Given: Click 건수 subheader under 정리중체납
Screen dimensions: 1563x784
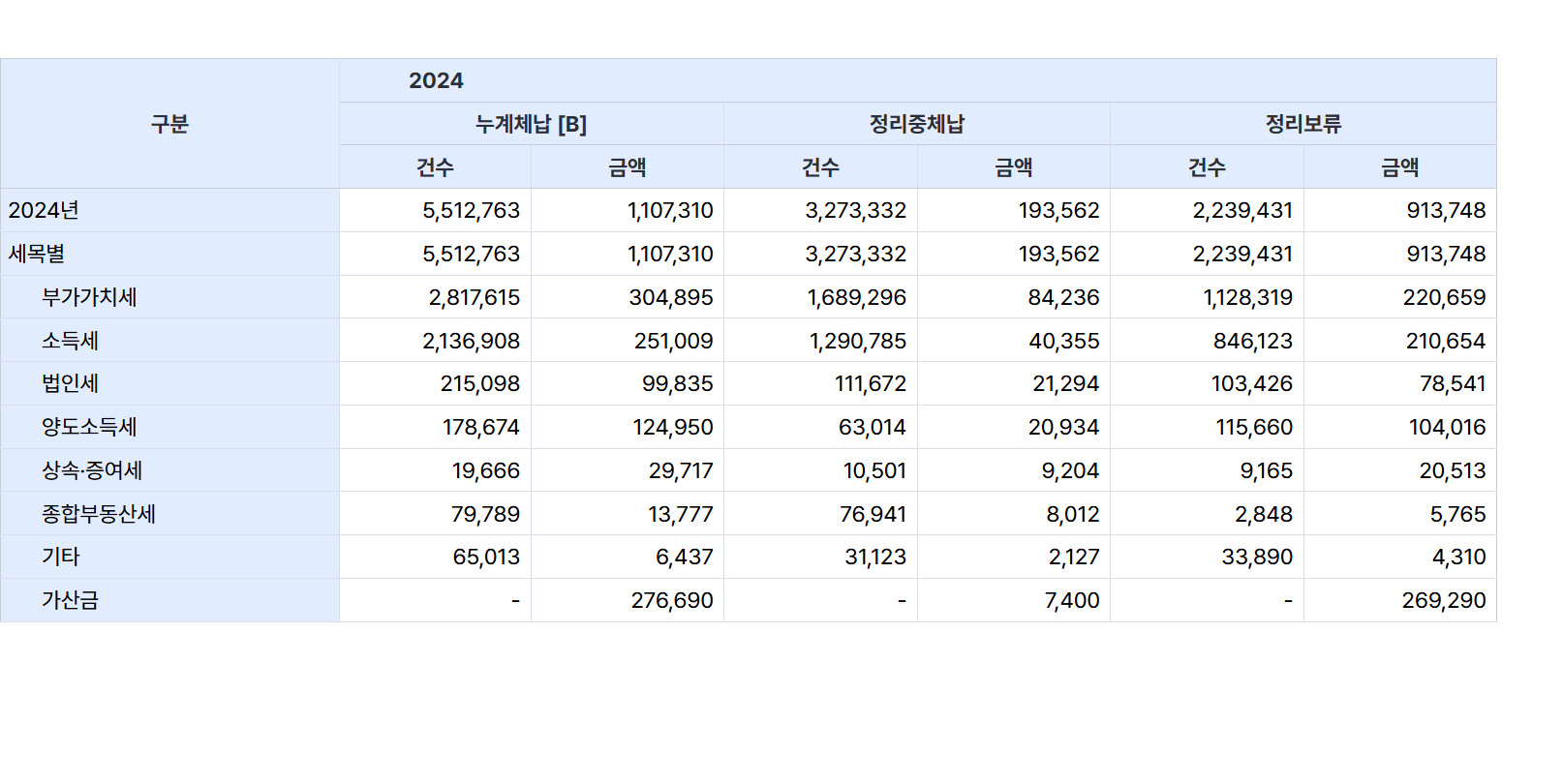Looking at the screenshot, I should pos(820,167).
